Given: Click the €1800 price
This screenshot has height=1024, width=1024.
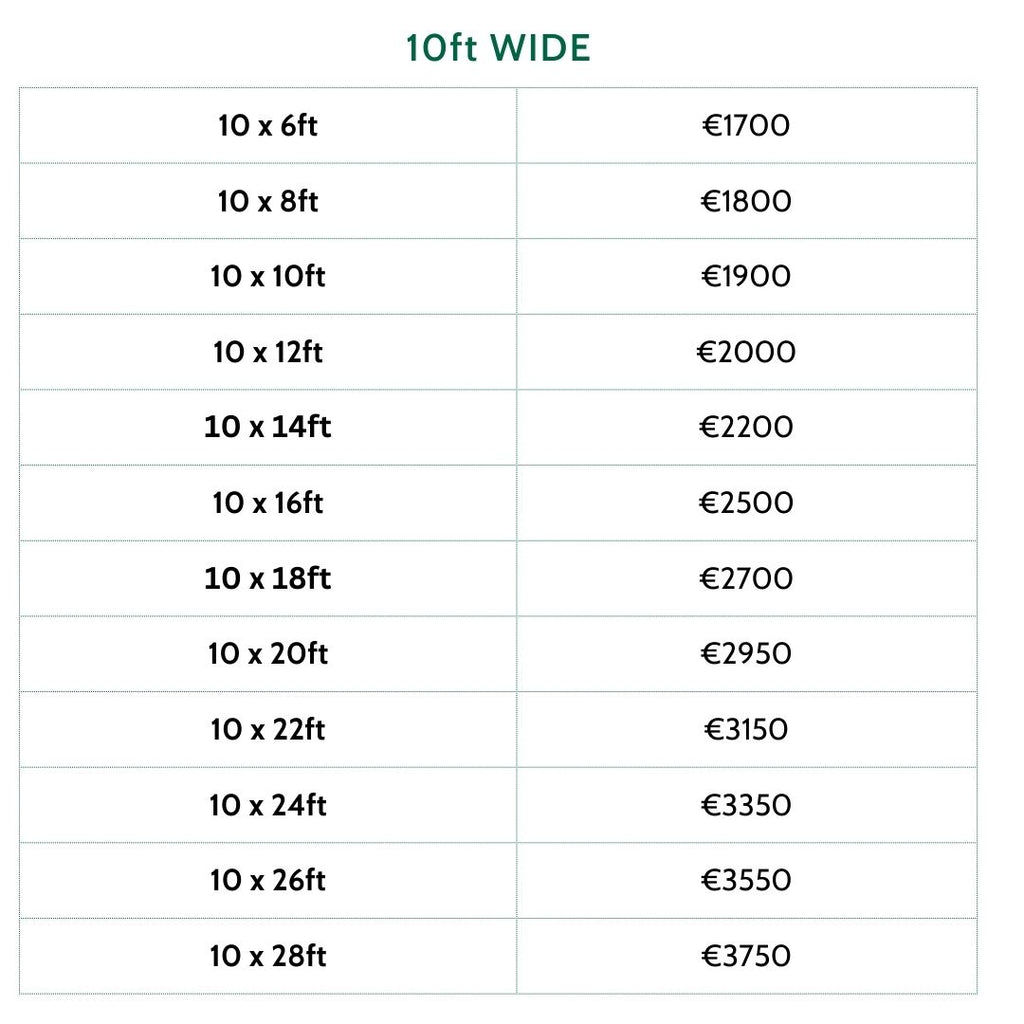Looking at the screenshot, I should coord(746,201).
